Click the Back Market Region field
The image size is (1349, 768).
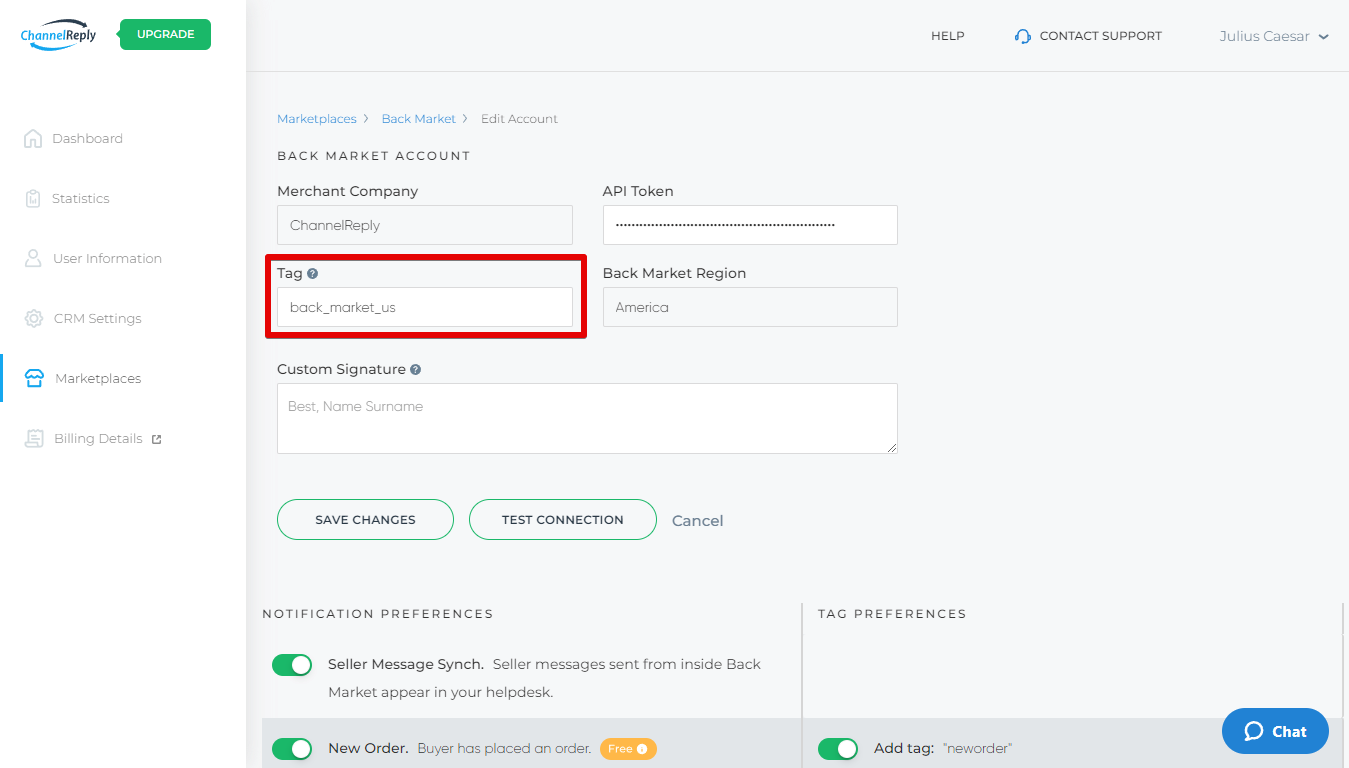point(750,307)
